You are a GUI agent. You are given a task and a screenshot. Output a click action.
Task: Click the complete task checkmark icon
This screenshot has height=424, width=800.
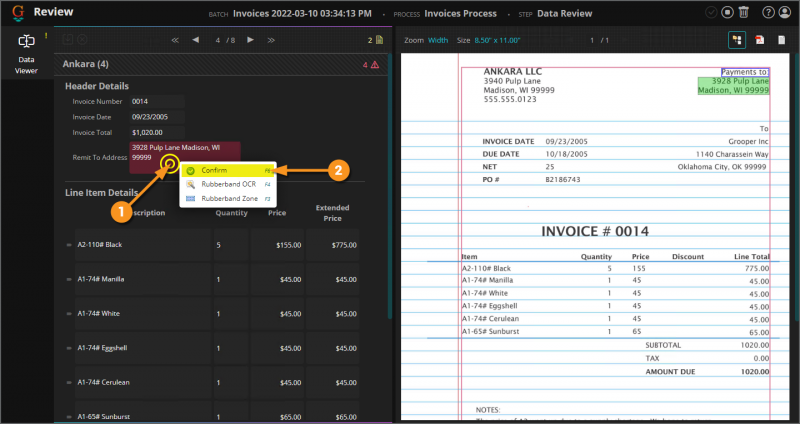tap(711, 12)
